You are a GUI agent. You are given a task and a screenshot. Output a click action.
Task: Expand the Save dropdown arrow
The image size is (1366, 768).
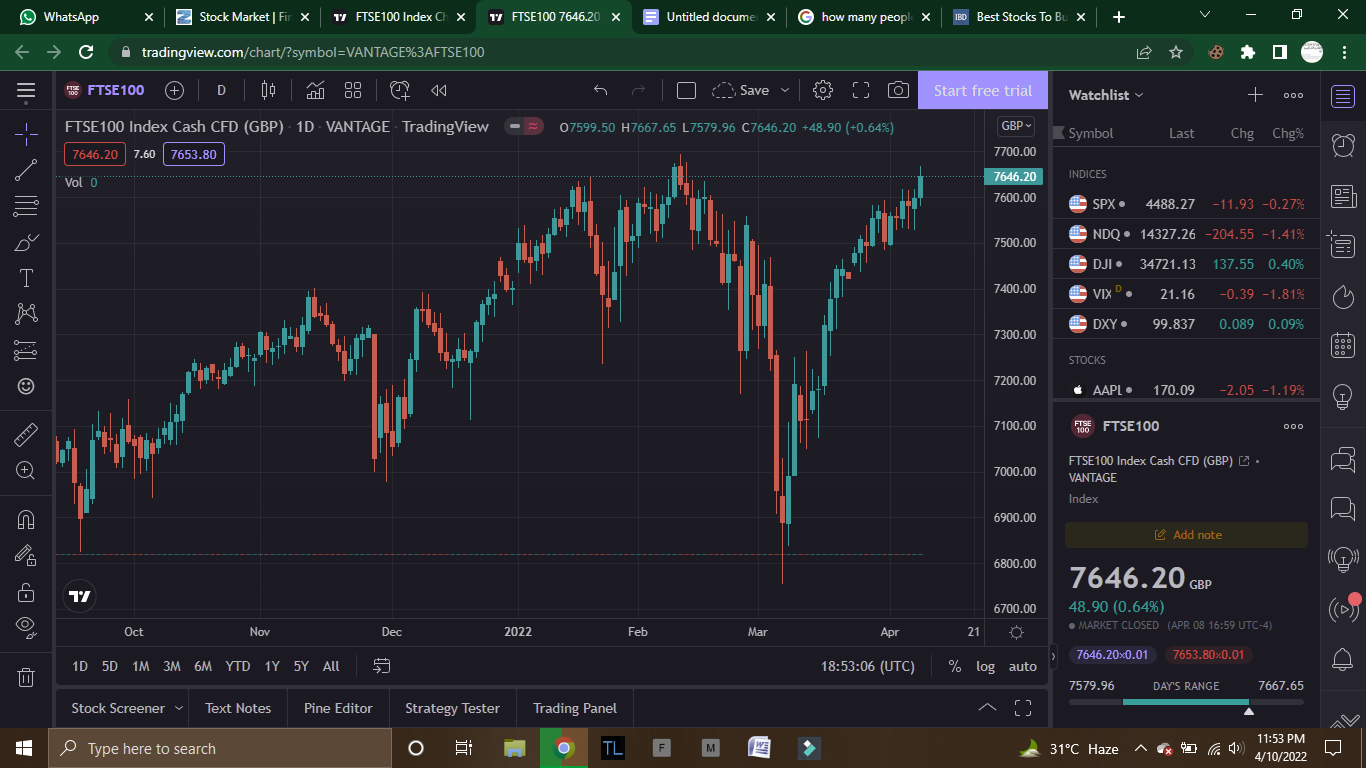[785, 90]
